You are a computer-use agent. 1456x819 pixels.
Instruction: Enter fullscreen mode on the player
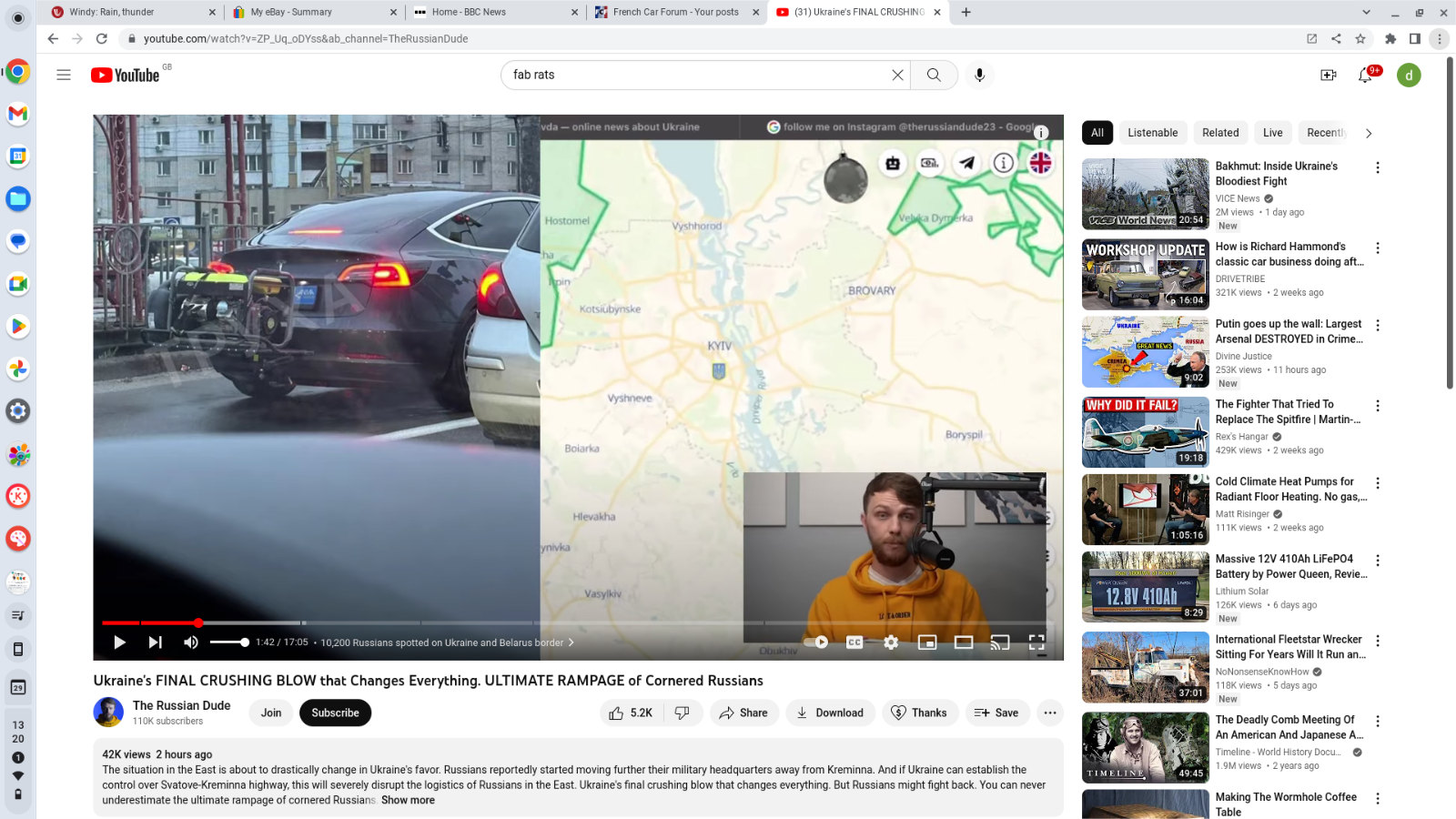pyautogui.click(x=1036, y=642)
